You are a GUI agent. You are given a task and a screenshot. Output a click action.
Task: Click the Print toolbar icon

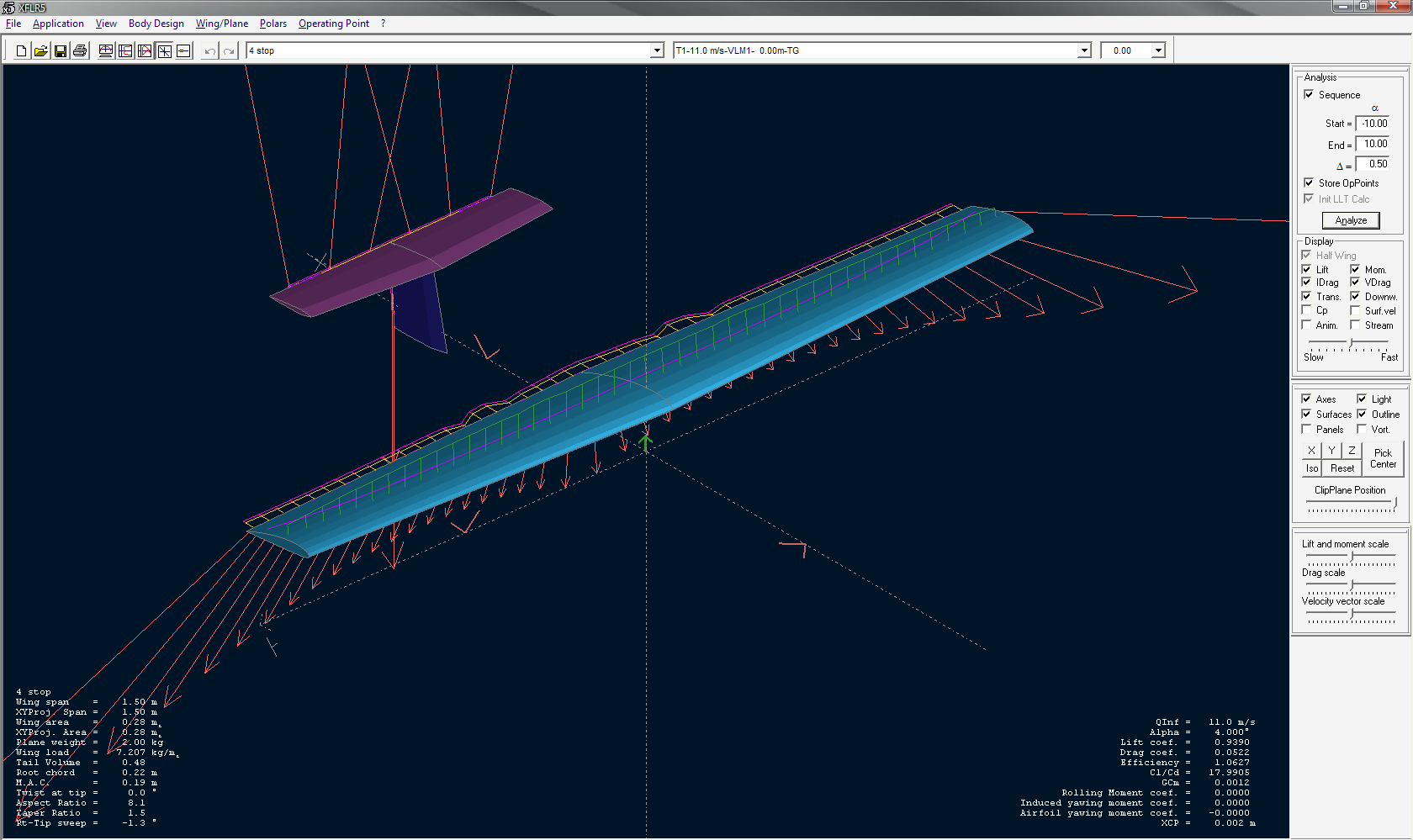pyautogui.click(x=80, y=51)
